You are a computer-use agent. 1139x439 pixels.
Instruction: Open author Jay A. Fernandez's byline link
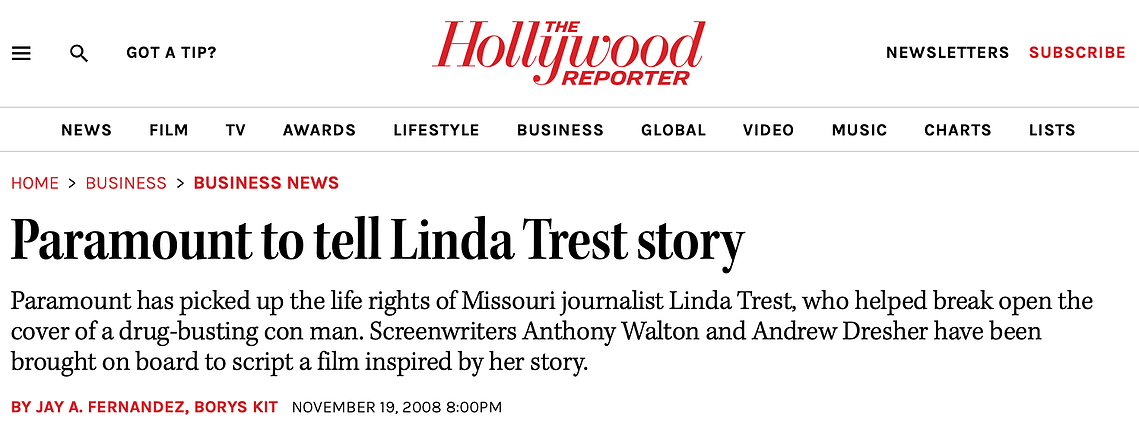98,407
